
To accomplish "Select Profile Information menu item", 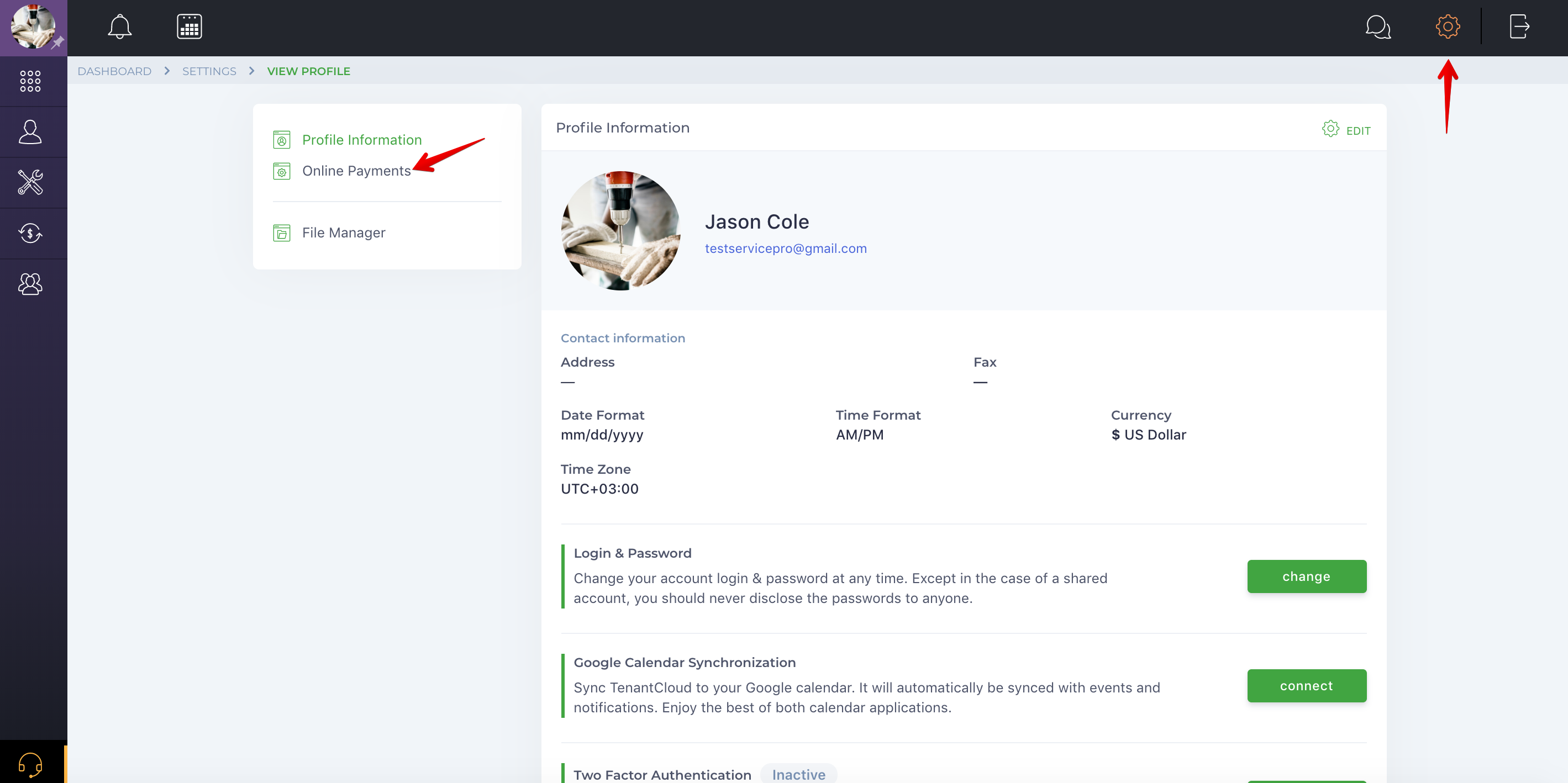I will click(361, 140).
